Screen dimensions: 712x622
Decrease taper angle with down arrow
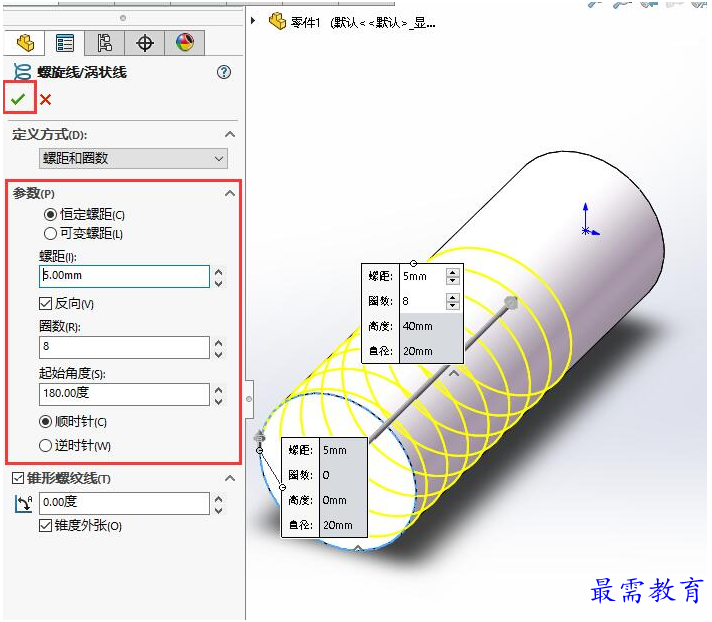coord(219,510)
